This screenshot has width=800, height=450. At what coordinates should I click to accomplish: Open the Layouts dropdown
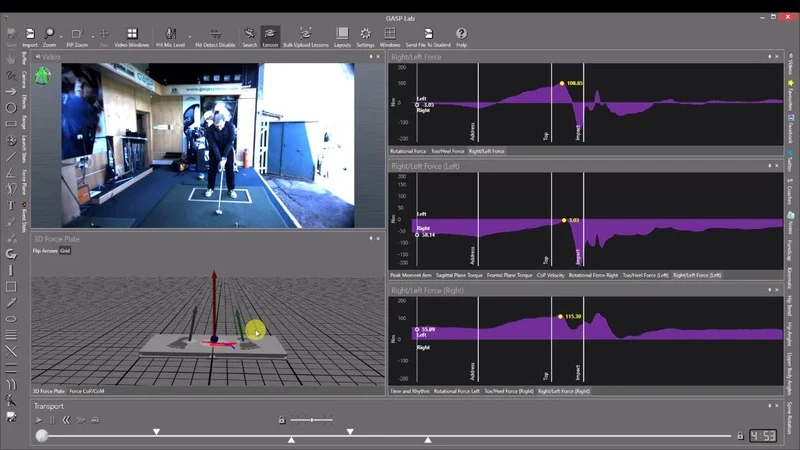pyautogui.click(x=342, y=35)
